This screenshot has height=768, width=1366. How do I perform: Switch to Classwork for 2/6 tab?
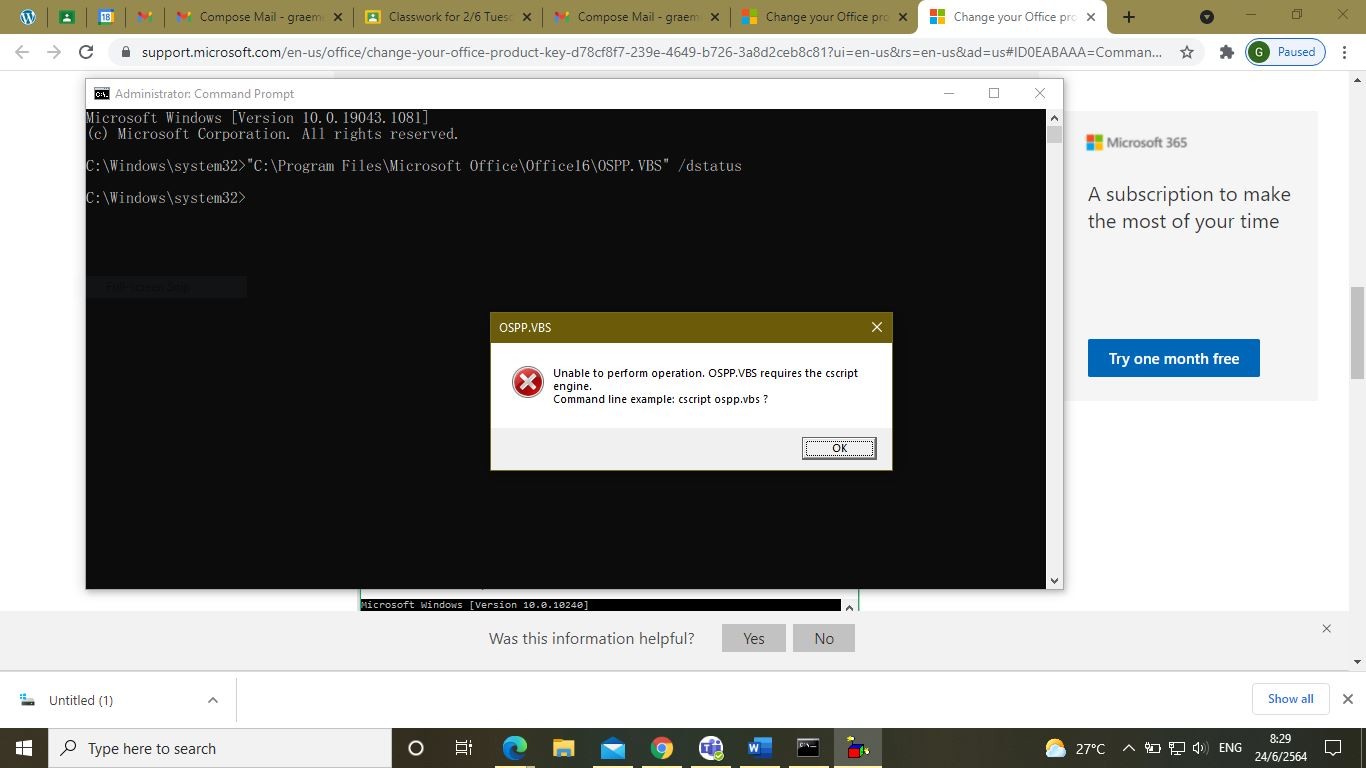pyautogui.click(x=447, y=17)
